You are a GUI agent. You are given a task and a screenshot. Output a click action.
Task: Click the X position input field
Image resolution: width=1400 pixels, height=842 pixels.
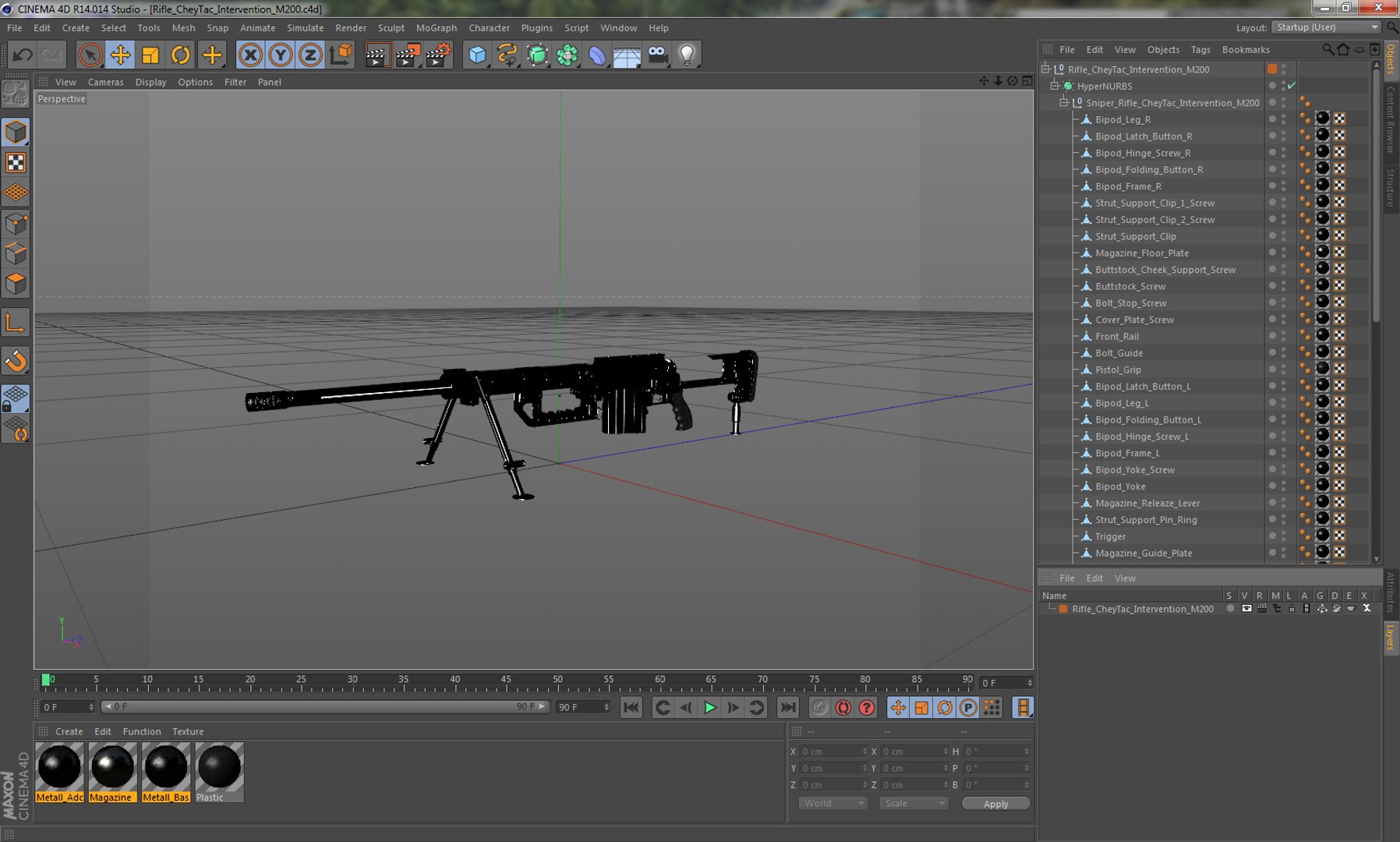pos(833,752)
